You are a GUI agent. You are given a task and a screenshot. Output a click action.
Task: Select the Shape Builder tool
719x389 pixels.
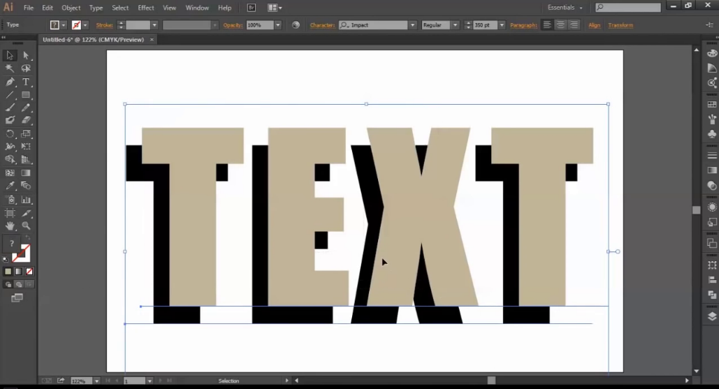point(10,160)
